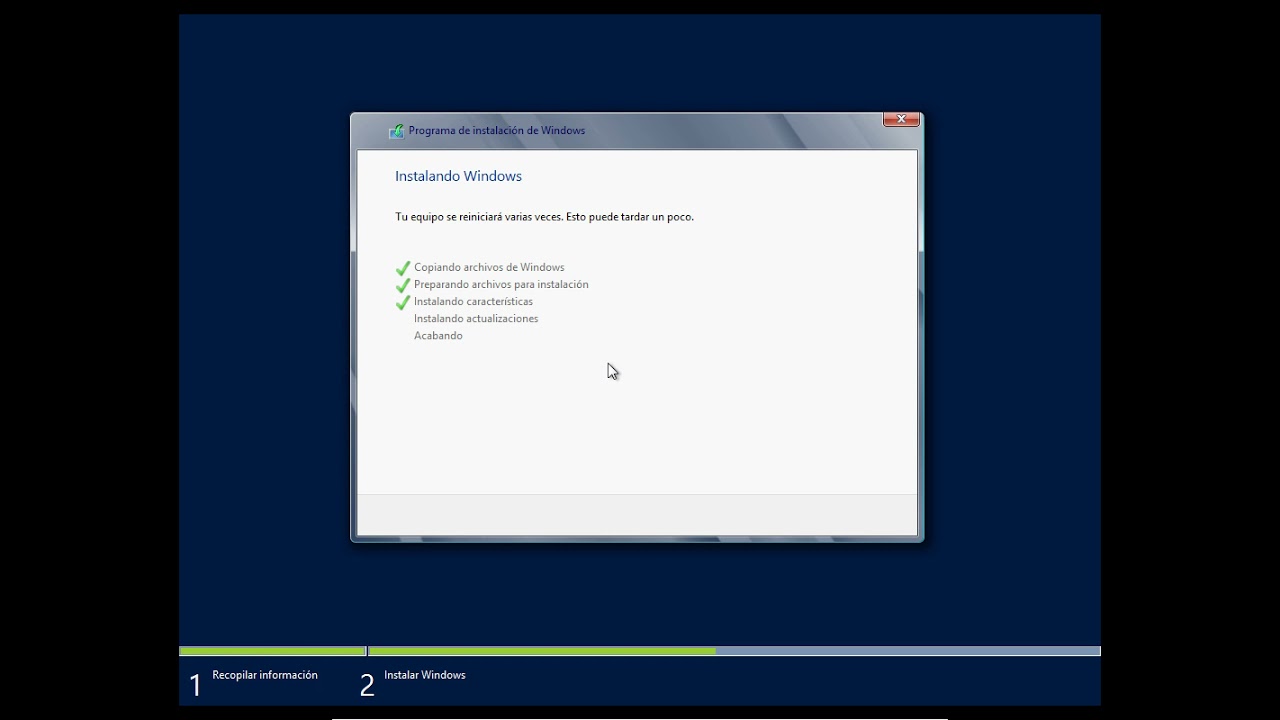Click the checkmark beside Instalando características
The height and width of the screenshot is (720, 1280).
coord(403,302)
